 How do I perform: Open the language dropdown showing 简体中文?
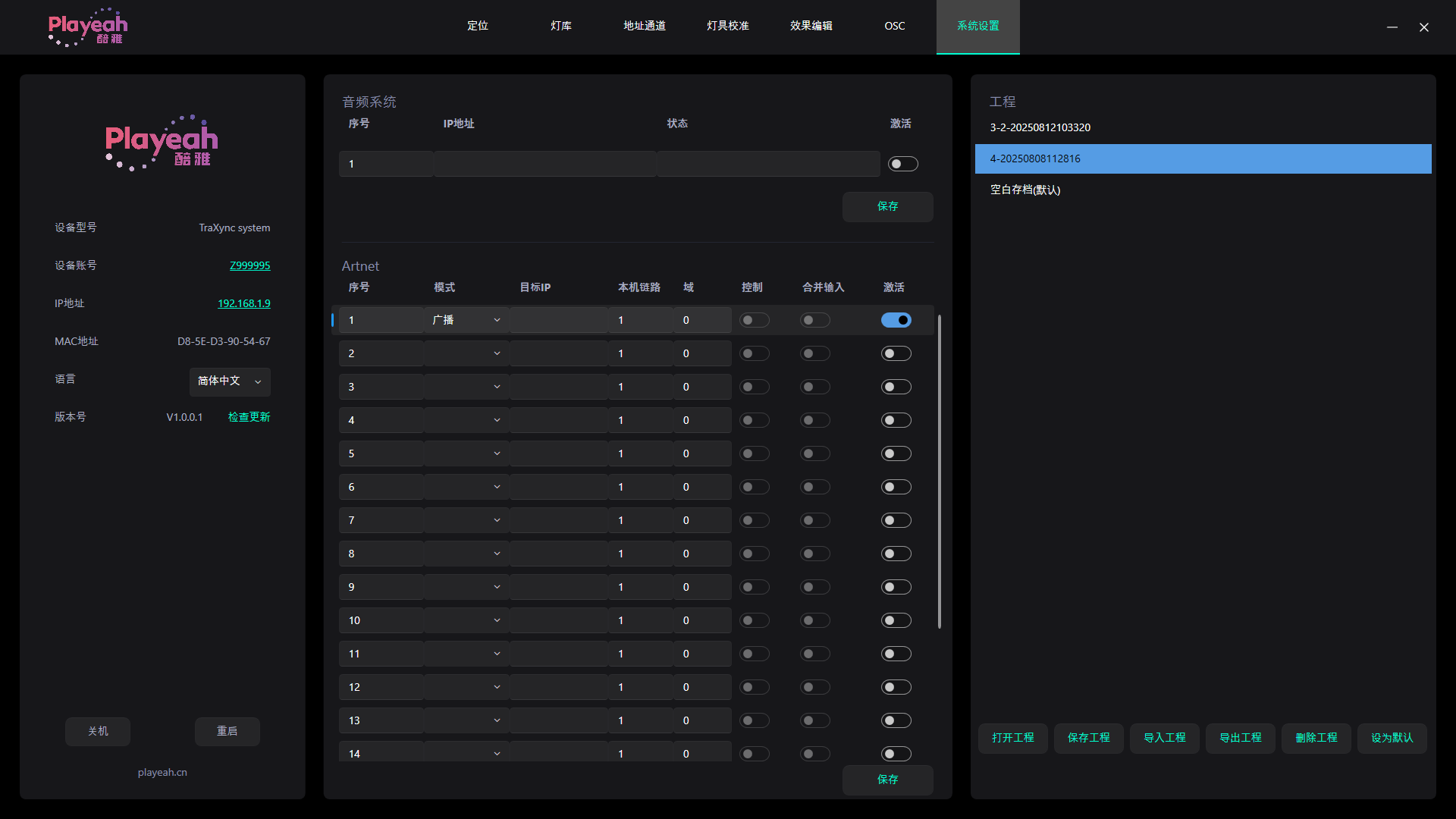click(x=230, y=381)
